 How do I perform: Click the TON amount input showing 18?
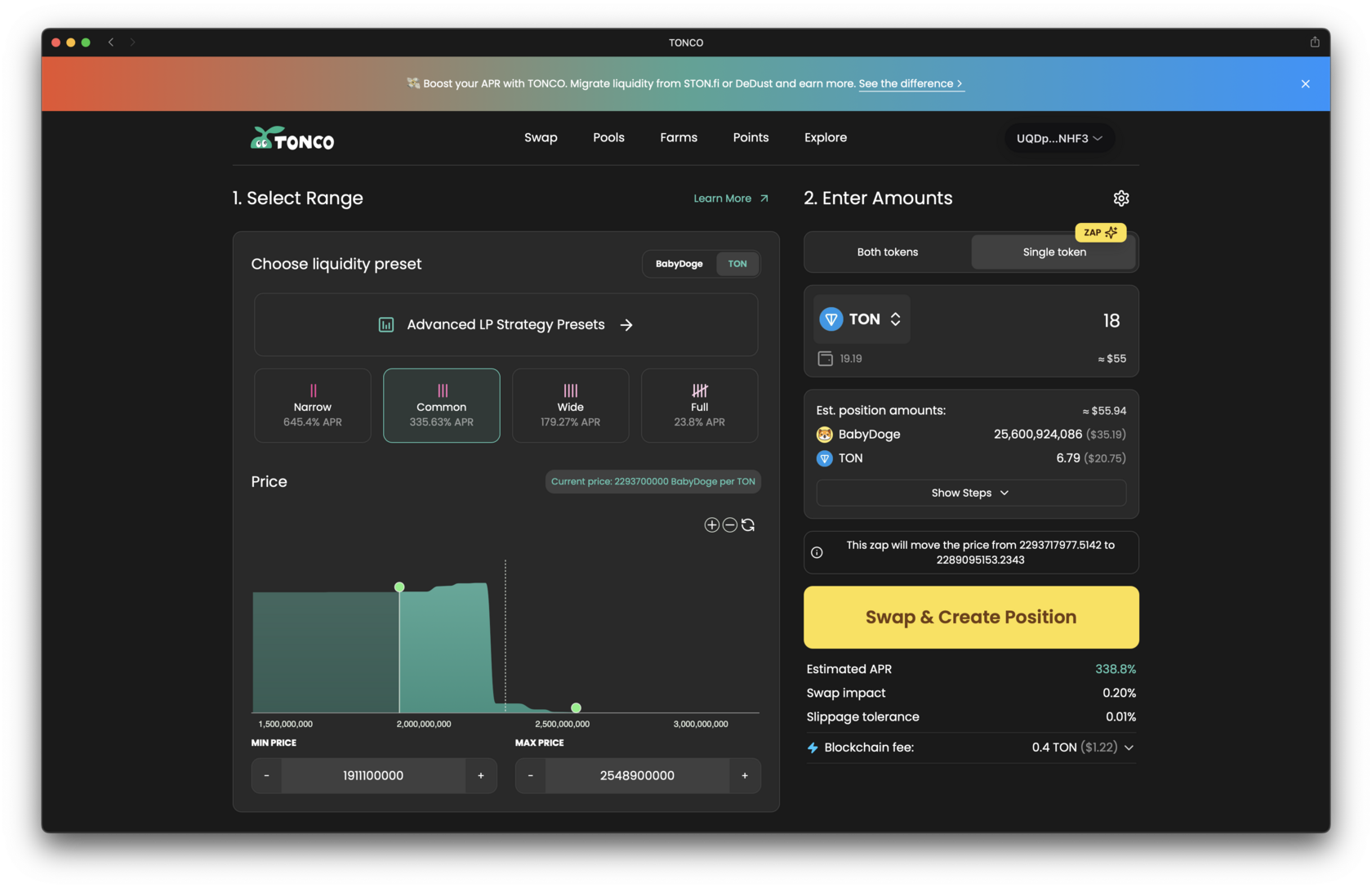[x=1111, y=321]
